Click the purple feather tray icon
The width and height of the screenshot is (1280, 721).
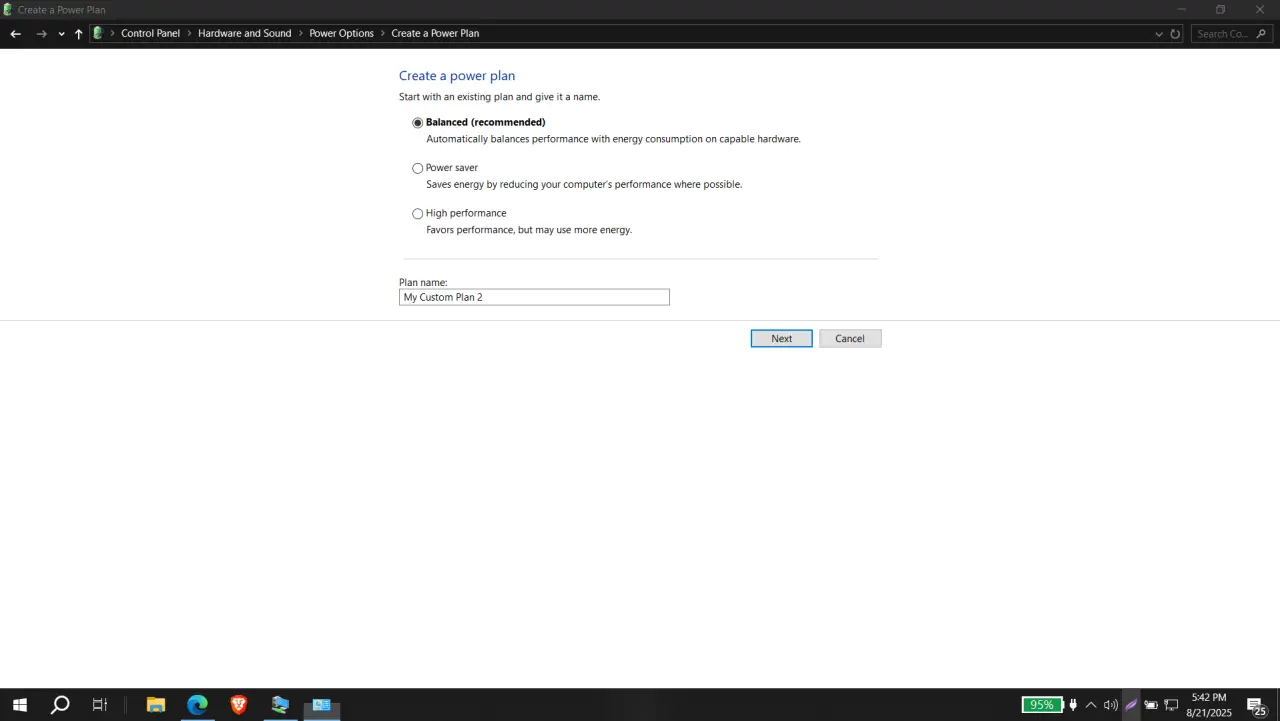pos(1132,705)
